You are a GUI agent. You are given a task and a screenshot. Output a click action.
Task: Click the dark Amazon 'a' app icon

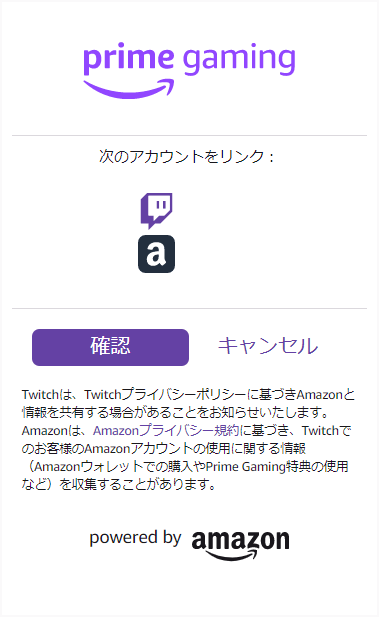tap(156, 254)
